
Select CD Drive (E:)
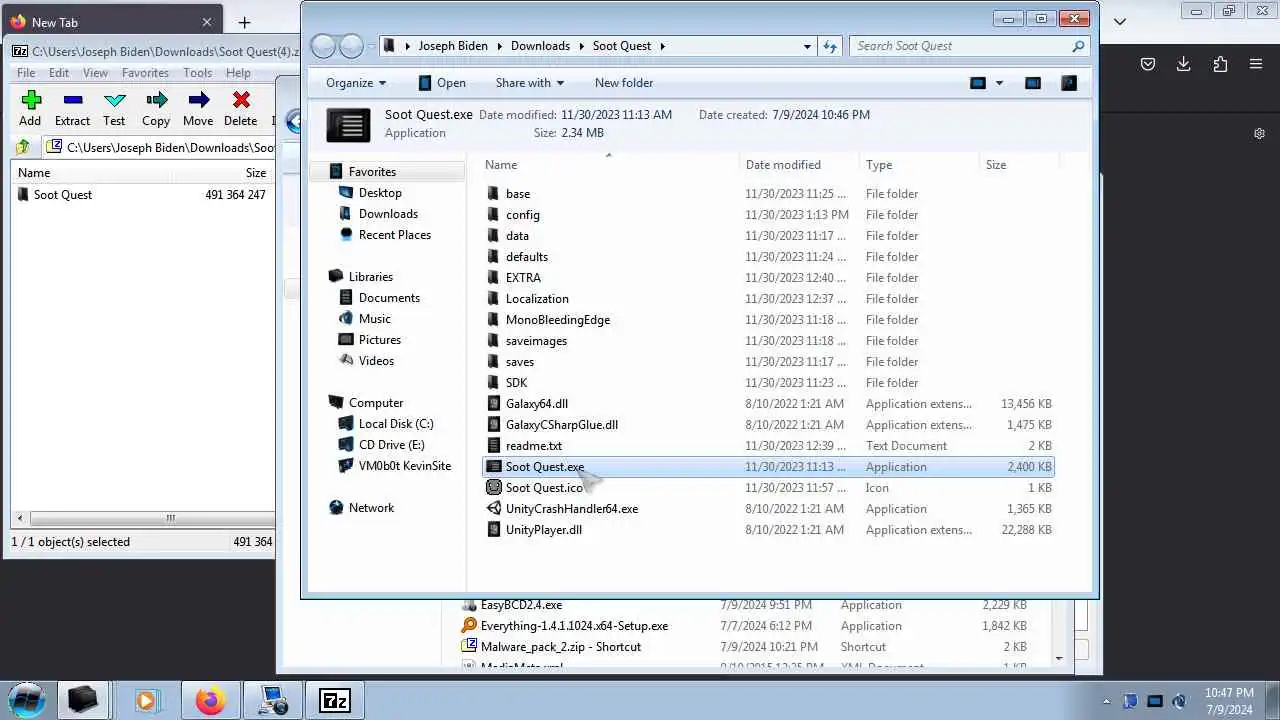point(392,445)
